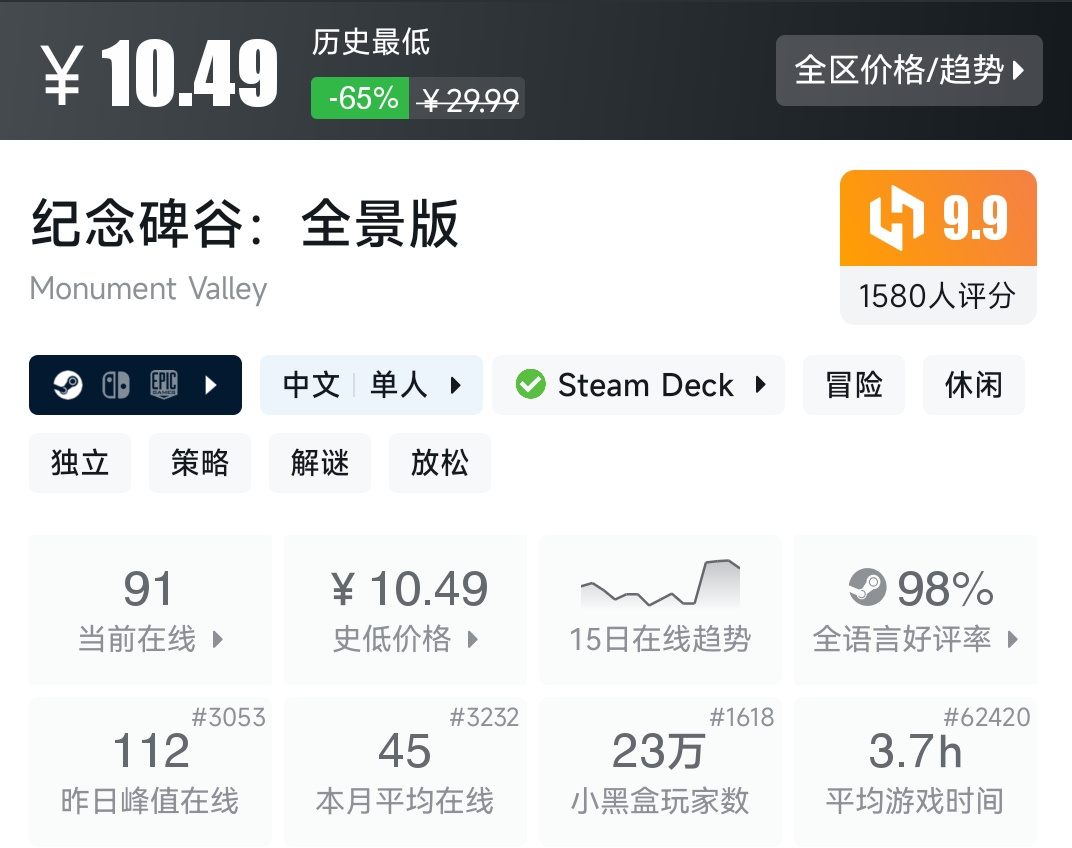Click the green Steam Deck verified checkmark
This screenshot has width=1072, height=848.
point(530,385)
